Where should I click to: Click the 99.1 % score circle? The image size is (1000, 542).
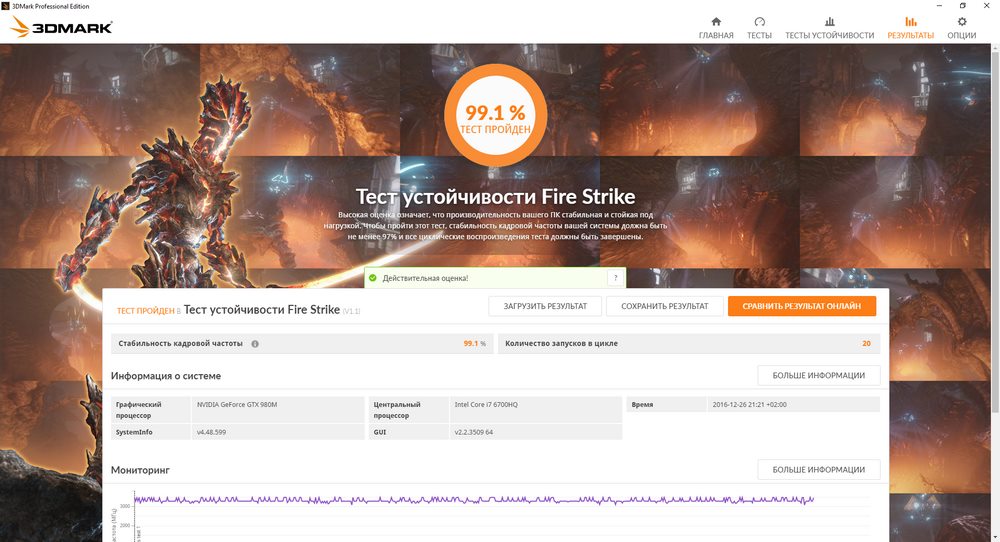coord(496,115)
